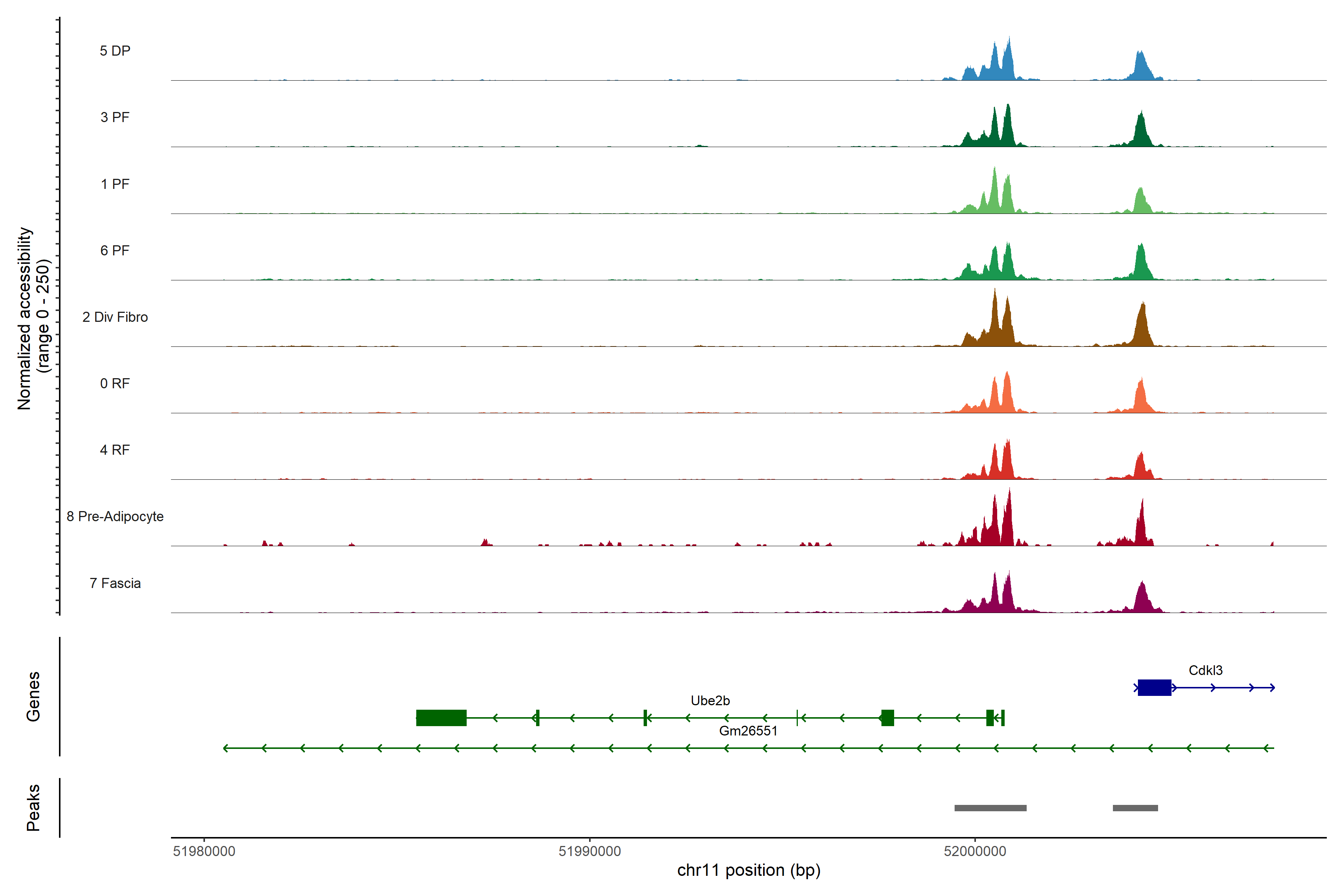Click the narrower gray peak bar on right
The image size is (1344, 896).
point(1135,808)
